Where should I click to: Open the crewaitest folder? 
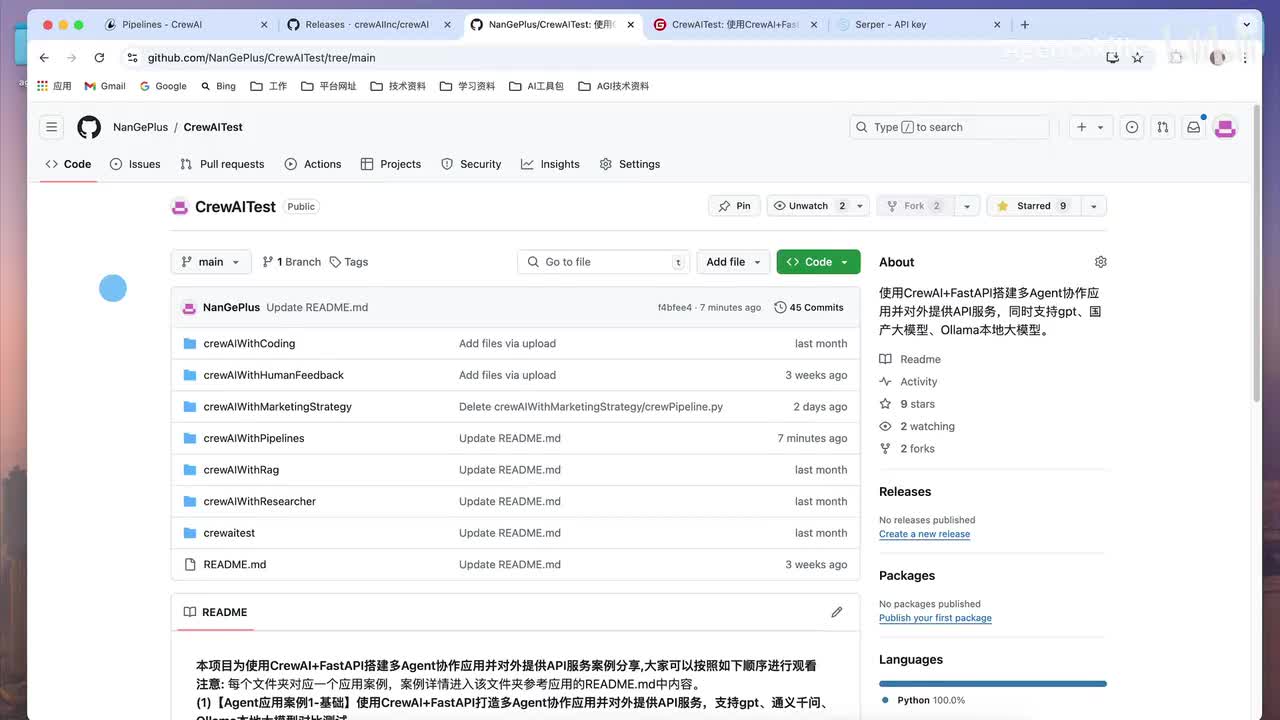(229, 533)
